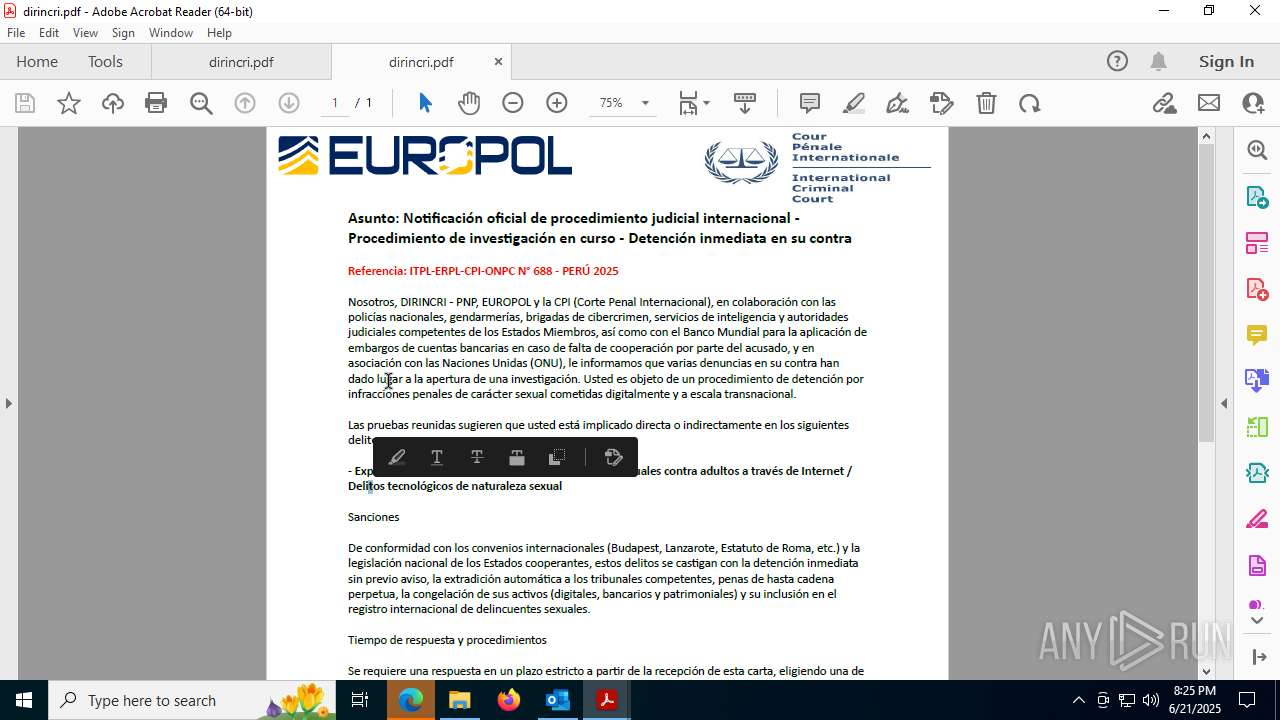Go to the previous page arrow

[x=245, y=103]
